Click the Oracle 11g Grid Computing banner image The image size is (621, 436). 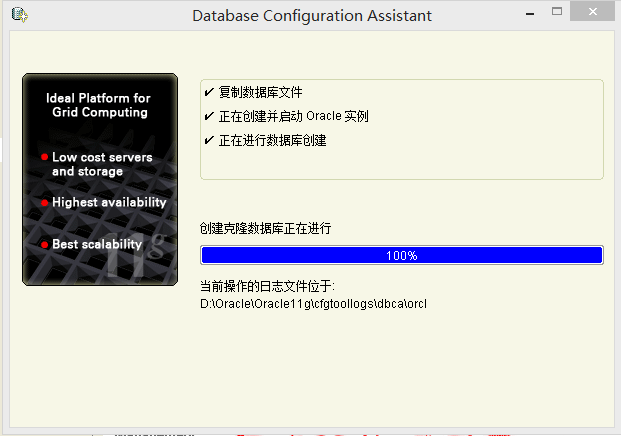[x=100, y=179]
